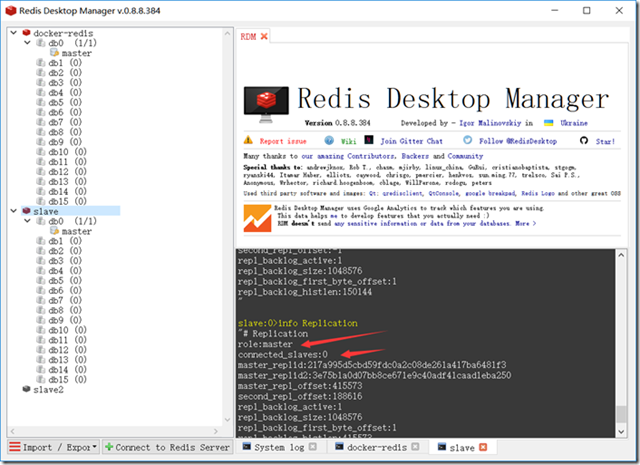Click the Gitter chat icon
This screenshot has width=640, height=465.
[x=369, y=140]
